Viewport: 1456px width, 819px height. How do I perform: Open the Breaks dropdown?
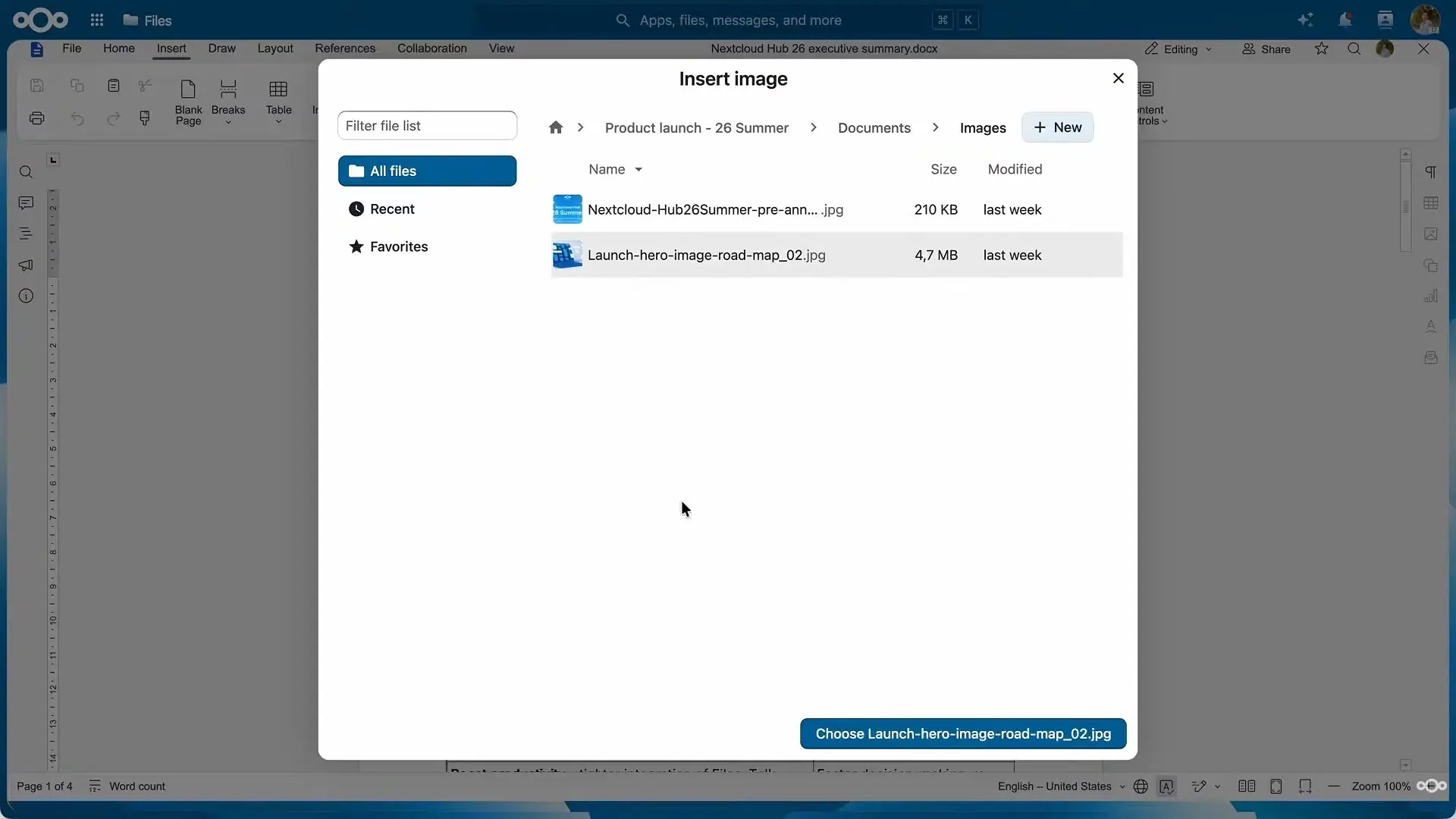coord(228,102)
